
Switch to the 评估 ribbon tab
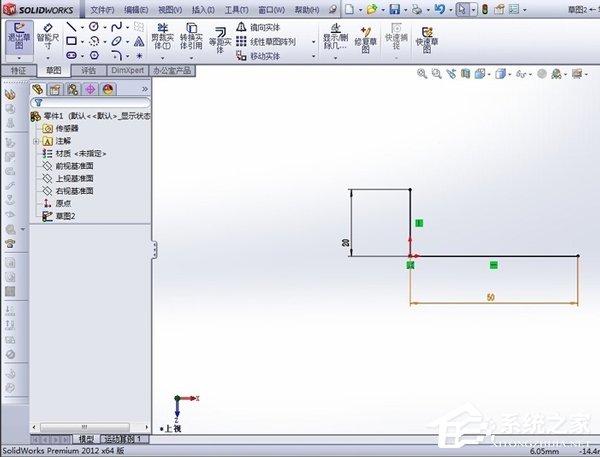(x=88, y=71)
